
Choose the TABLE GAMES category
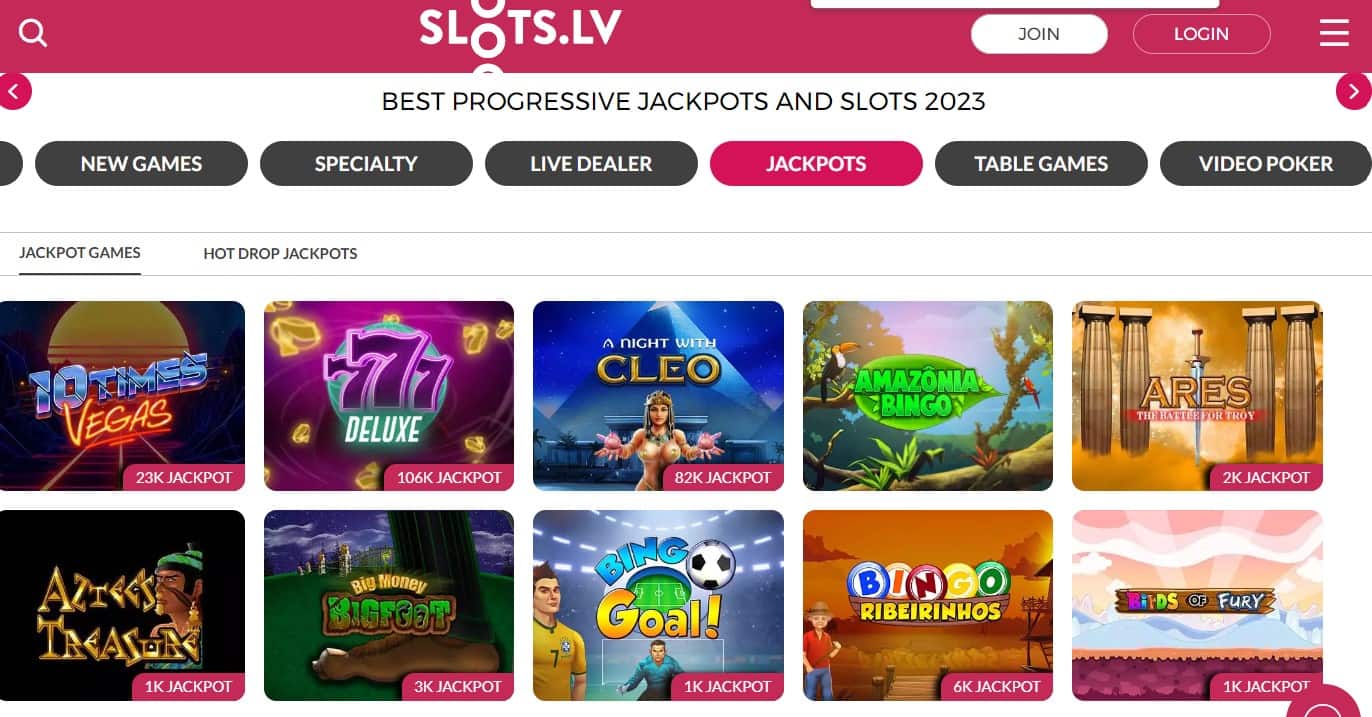click(1041, 164)
